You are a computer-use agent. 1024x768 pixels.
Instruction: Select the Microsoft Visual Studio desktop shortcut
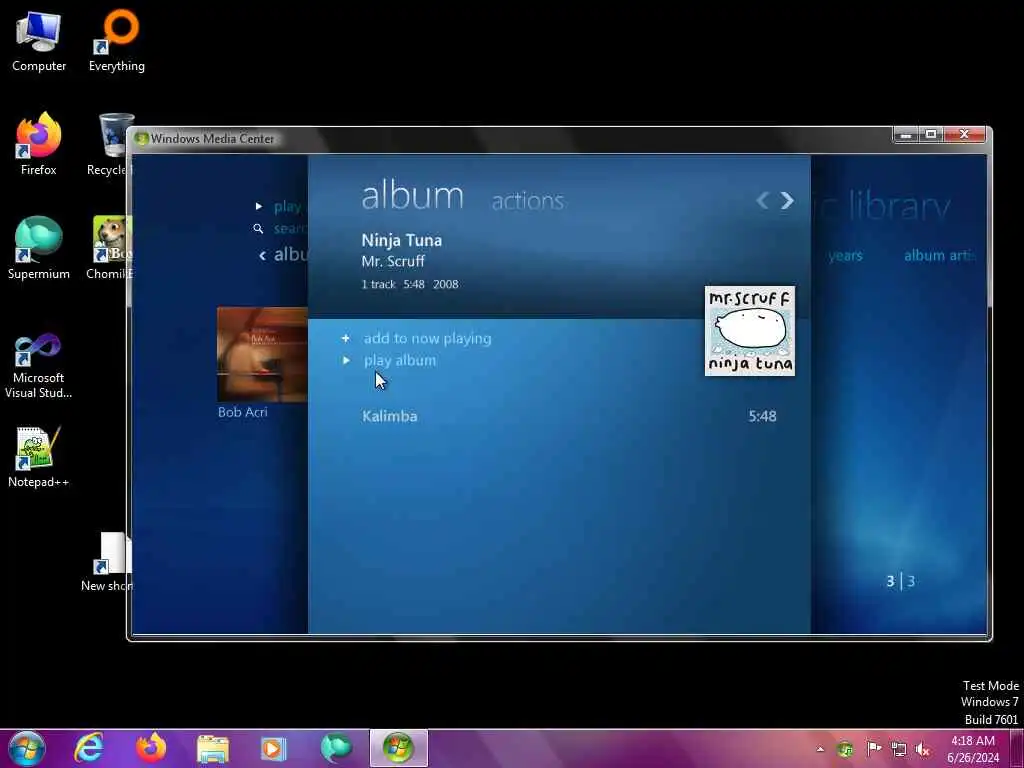[x=39, y=365]
